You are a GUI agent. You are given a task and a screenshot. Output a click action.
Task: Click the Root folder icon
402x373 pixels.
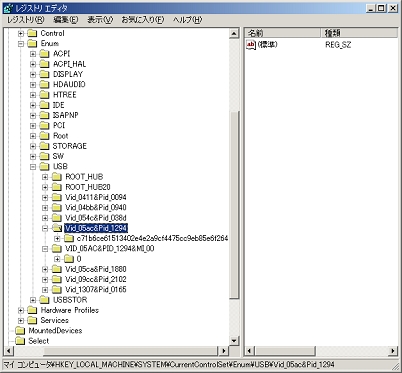[44, 136]
